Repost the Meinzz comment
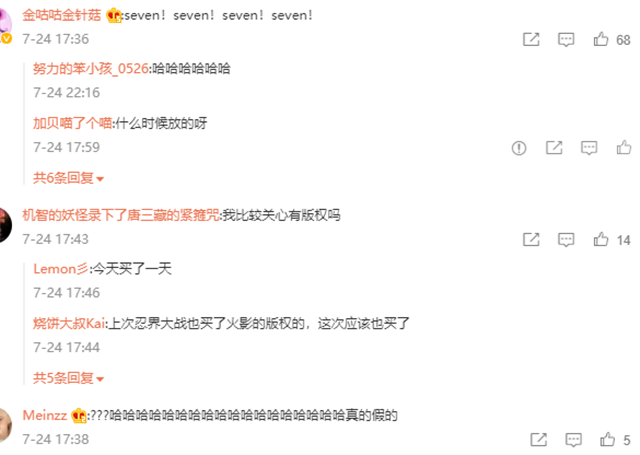Screen dimensions: 640x455 pyautogui.click(x=538, y=439)
